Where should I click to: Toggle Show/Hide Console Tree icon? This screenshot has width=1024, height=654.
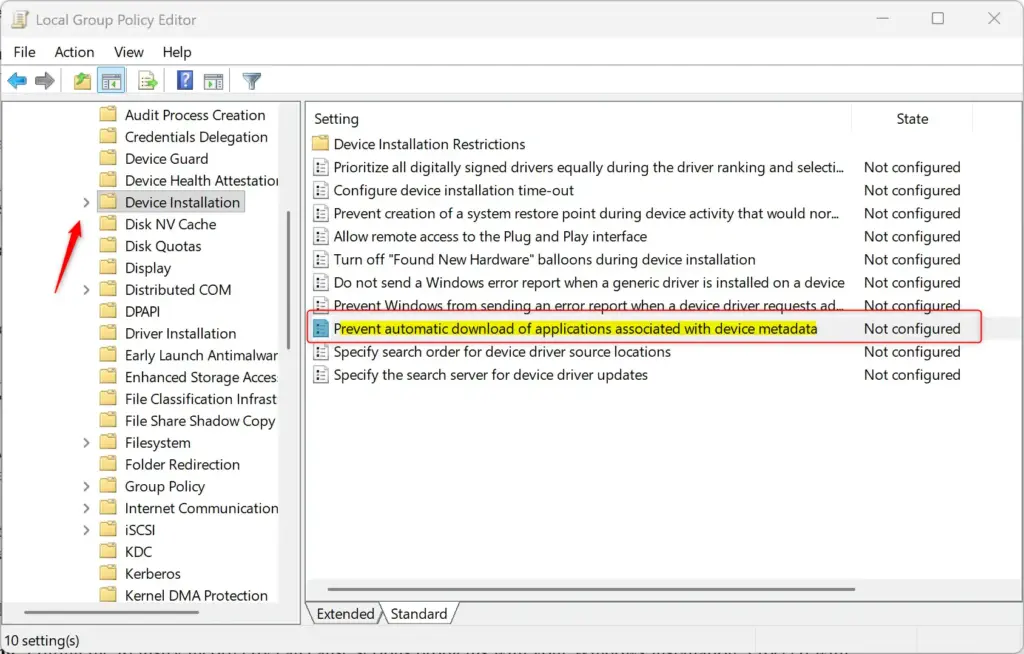pos(112,81)
